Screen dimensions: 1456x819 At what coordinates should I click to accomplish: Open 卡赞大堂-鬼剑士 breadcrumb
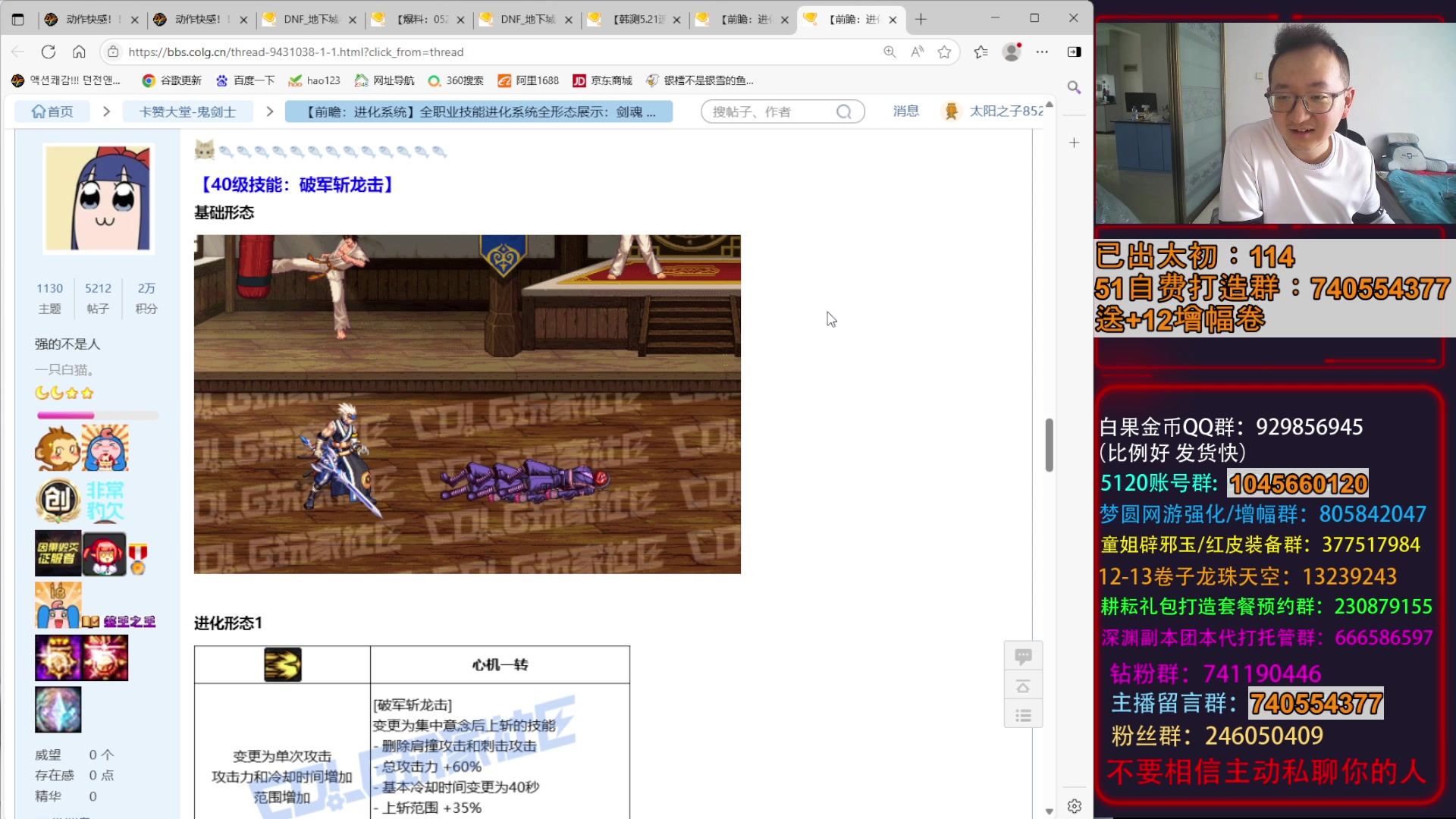[x=188, y=111]
